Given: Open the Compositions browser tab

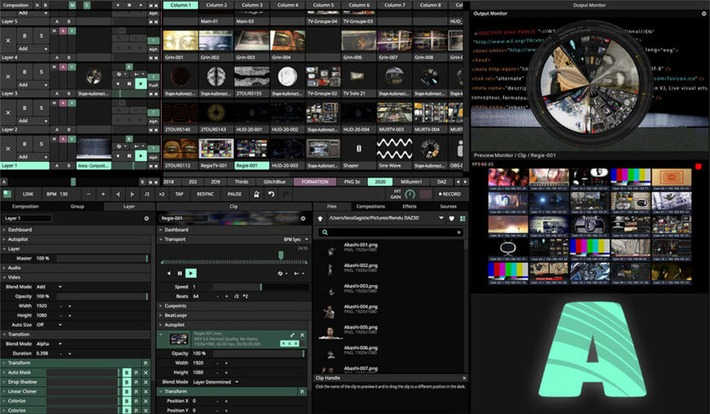Looking at the screenshot, I should (370, 206).
